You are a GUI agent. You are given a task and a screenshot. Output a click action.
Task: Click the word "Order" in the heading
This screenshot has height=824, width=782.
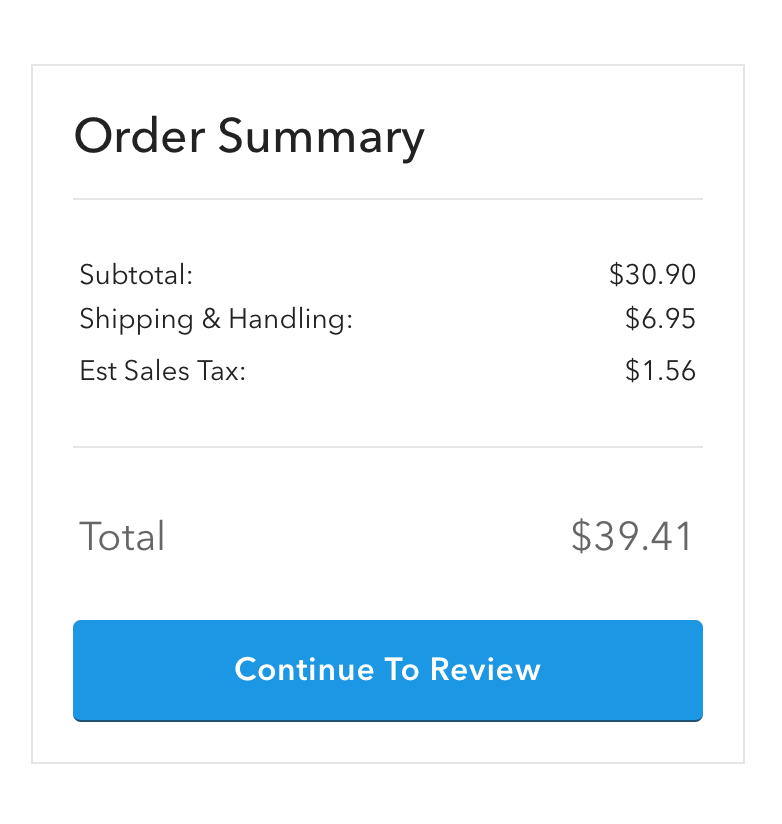pyautogui.click(x=140, y=136)
